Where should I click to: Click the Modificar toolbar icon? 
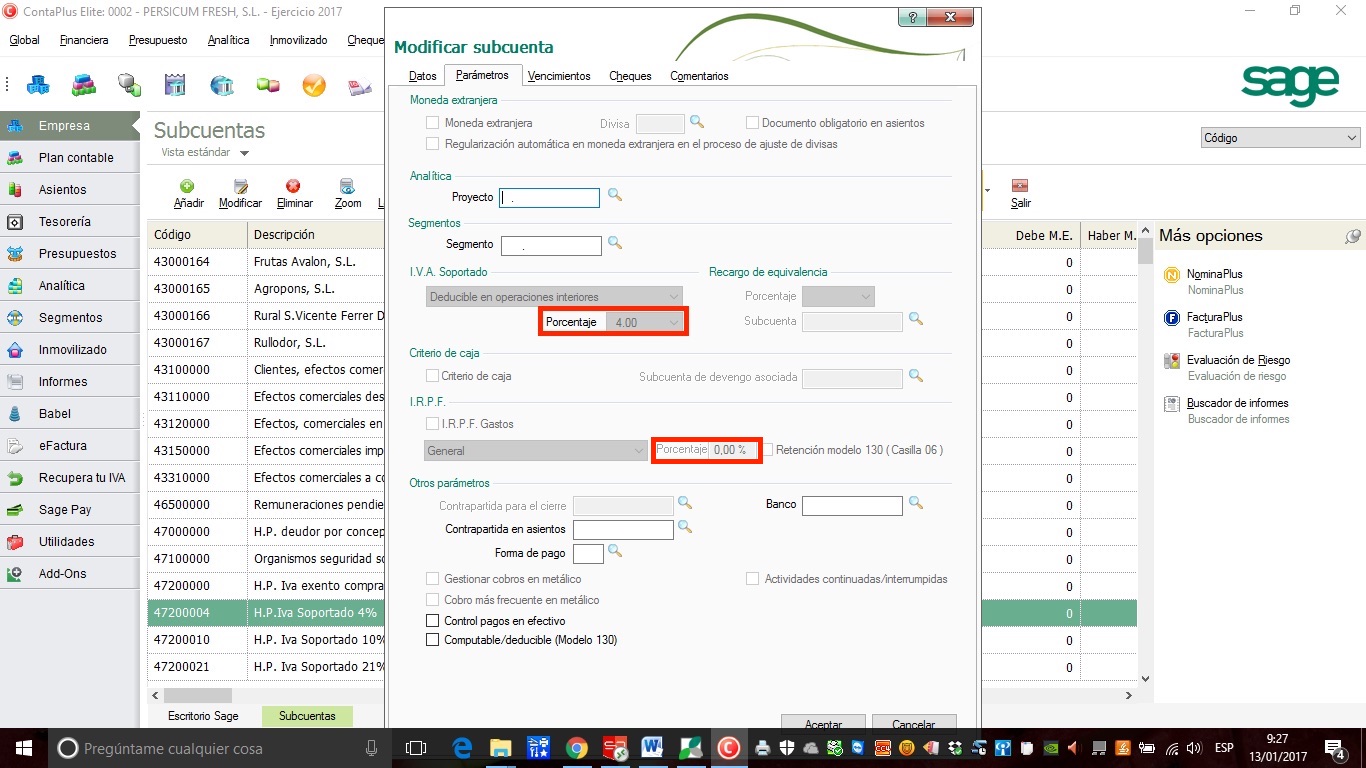point(240,187)
